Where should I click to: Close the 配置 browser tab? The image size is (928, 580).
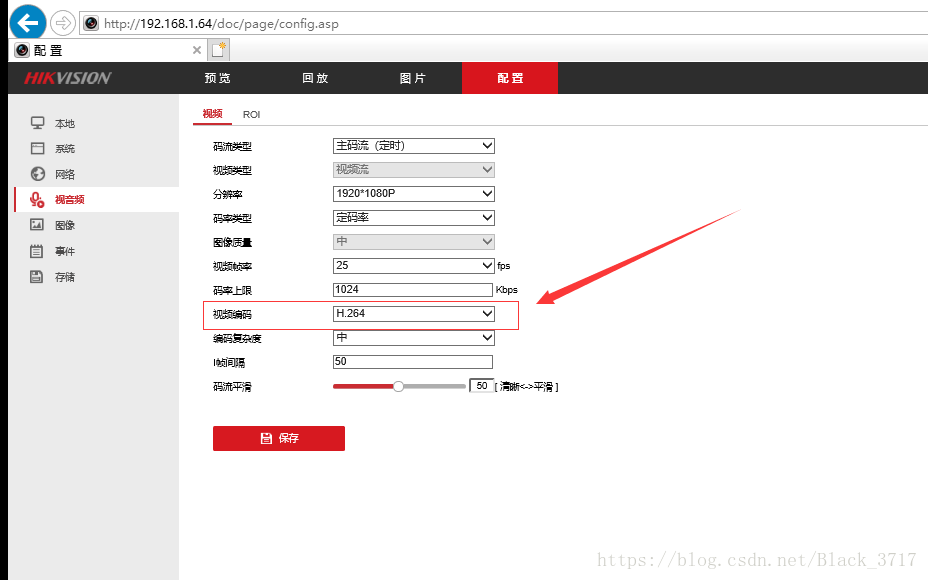tap(196, 50)
